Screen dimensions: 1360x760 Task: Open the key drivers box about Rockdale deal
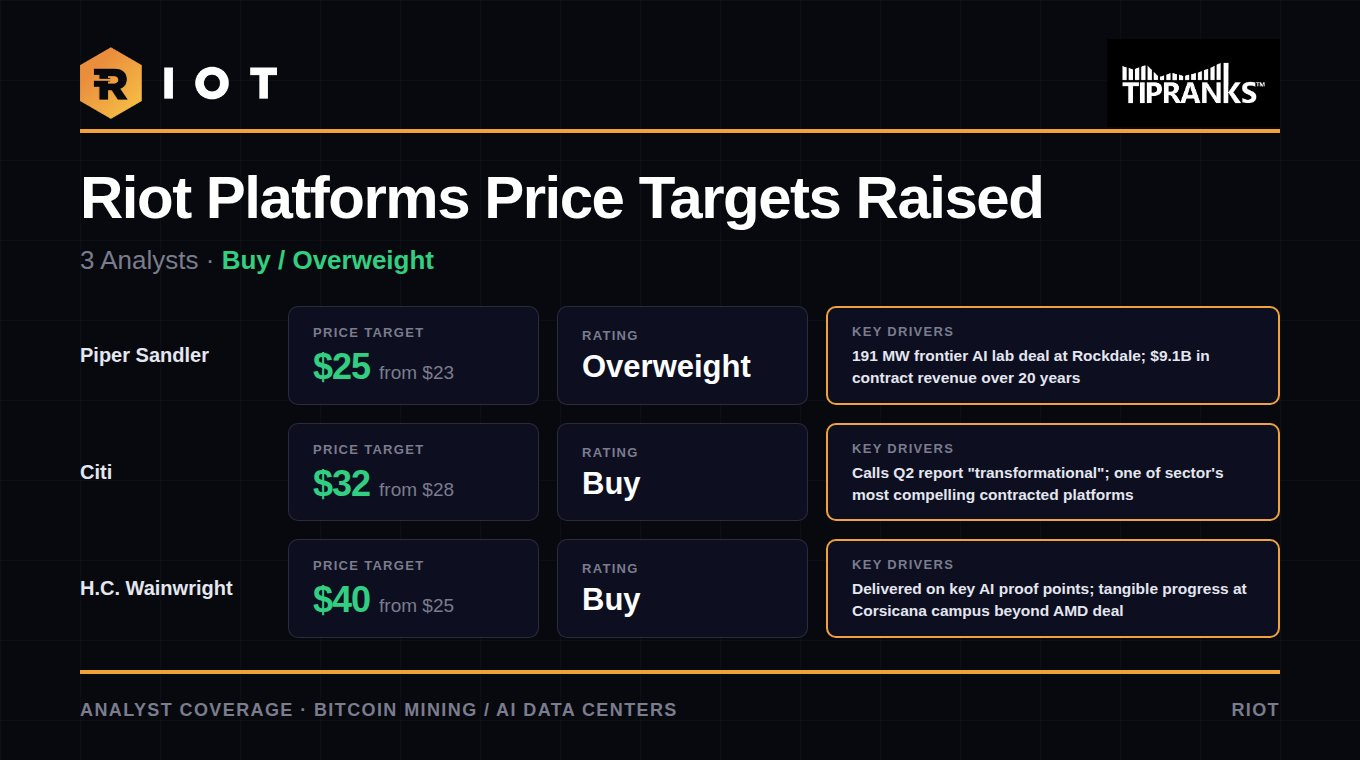pos(1053,355)
